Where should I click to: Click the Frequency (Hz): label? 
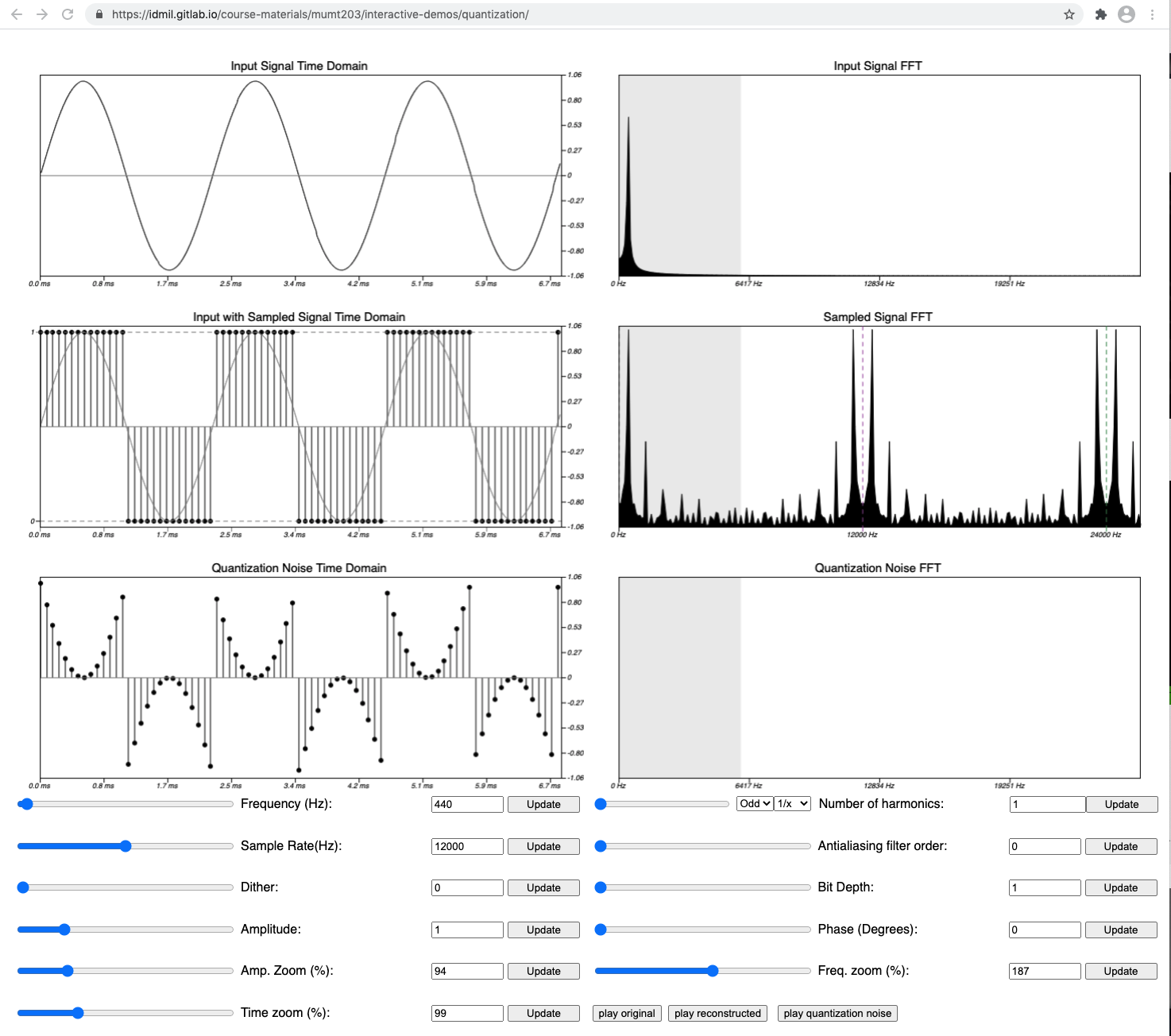point(286,804)
